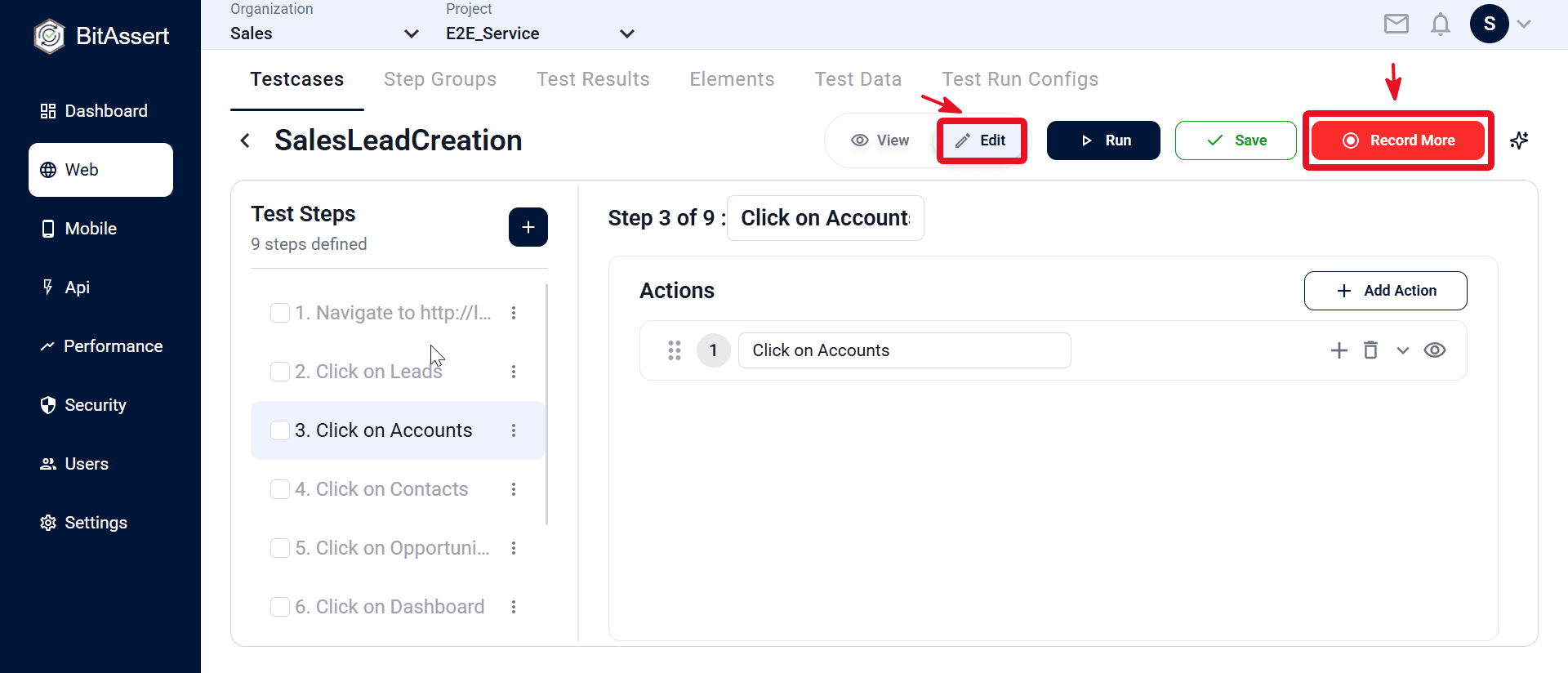Viewport: 1568px width, 673px height.
Task: Switch to the Test Results tab
Action: [x=593, y=79]
